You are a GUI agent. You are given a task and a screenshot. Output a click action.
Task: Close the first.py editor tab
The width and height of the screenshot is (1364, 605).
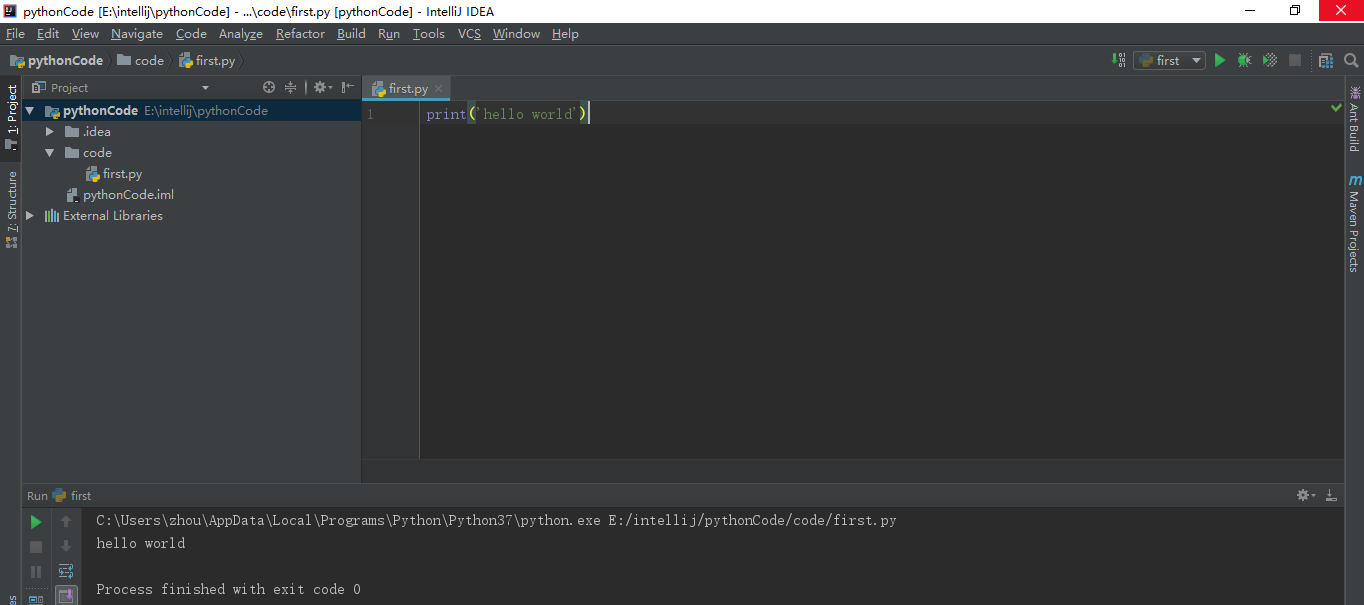coord(439,88)
